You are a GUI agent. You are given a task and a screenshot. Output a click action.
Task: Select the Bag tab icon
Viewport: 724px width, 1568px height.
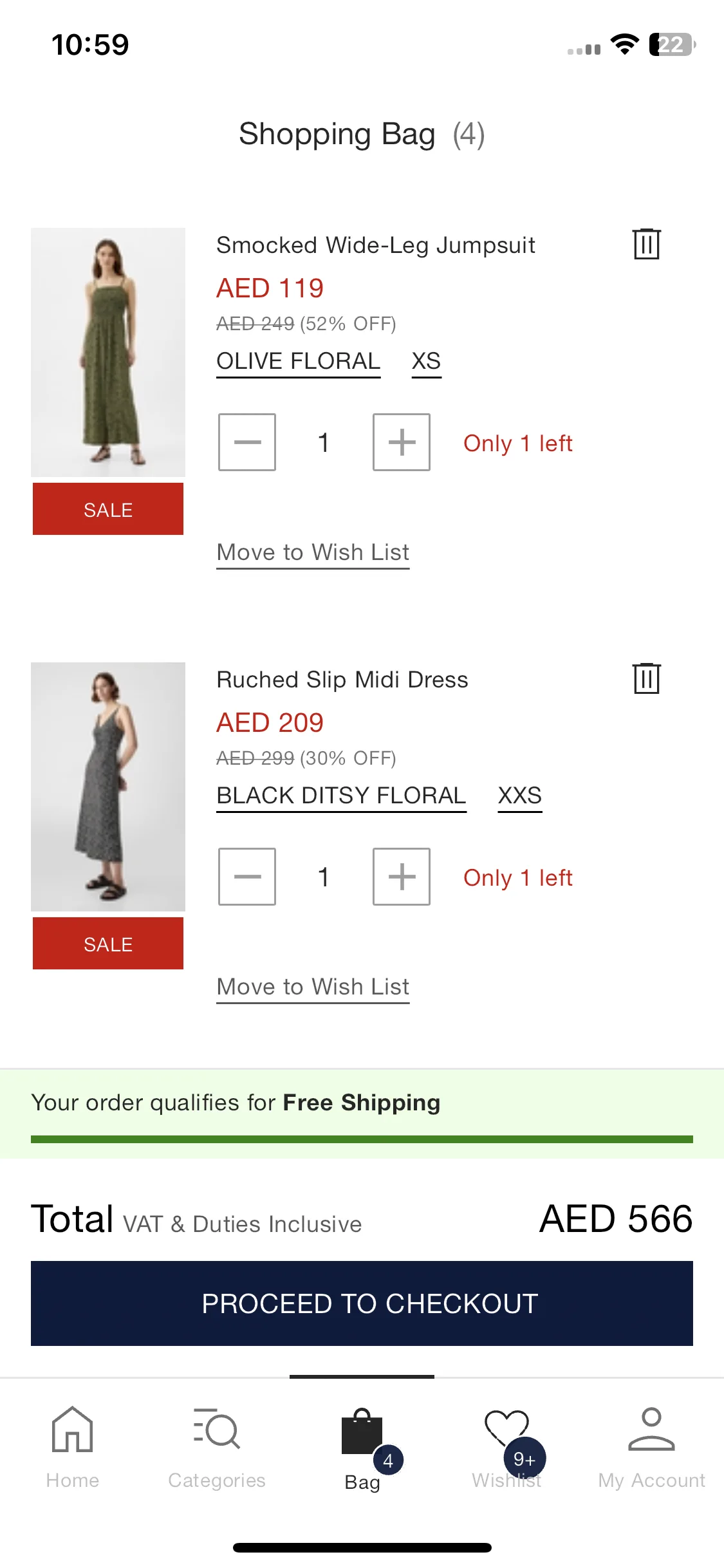tap(362, 1432)
